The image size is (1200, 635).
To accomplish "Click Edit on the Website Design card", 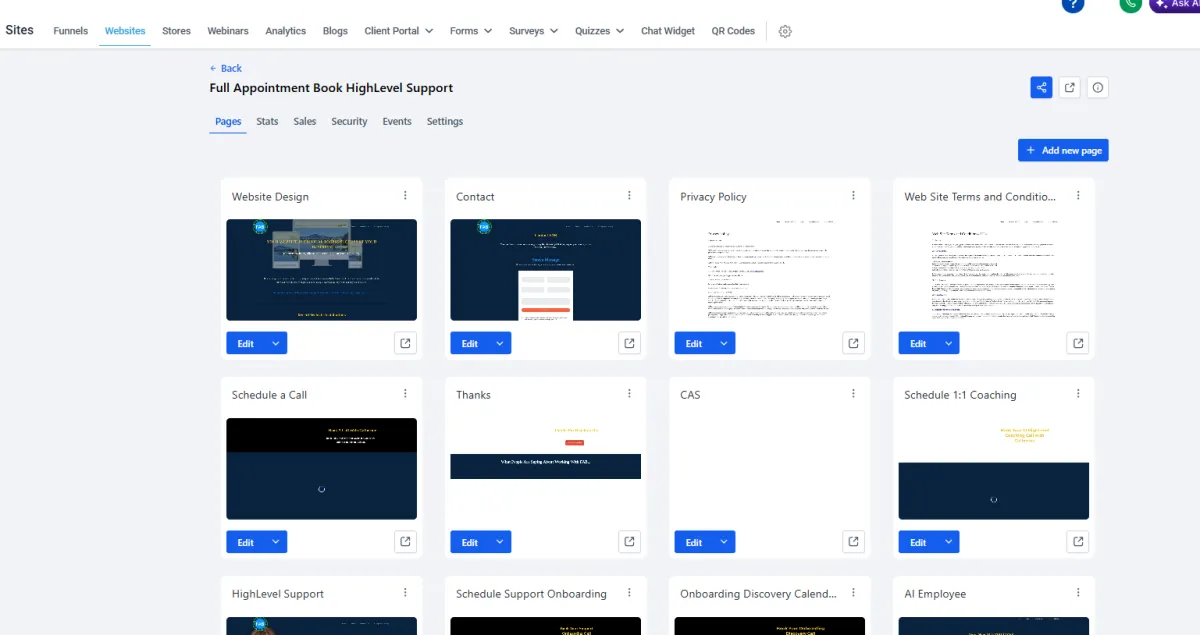I will tap(246, 343).
